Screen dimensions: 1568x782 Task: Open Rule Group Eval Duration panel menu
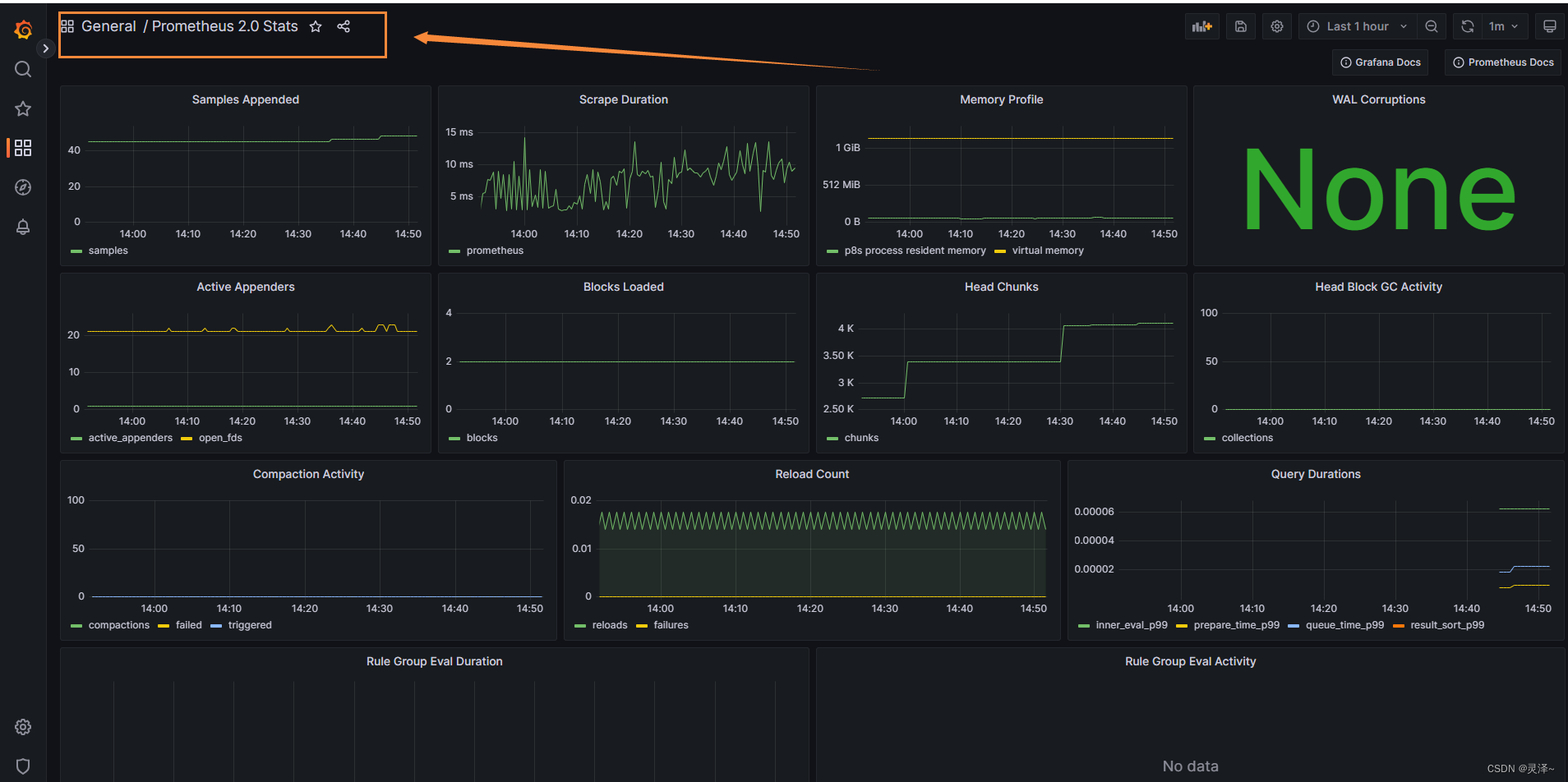click(435, 661)
